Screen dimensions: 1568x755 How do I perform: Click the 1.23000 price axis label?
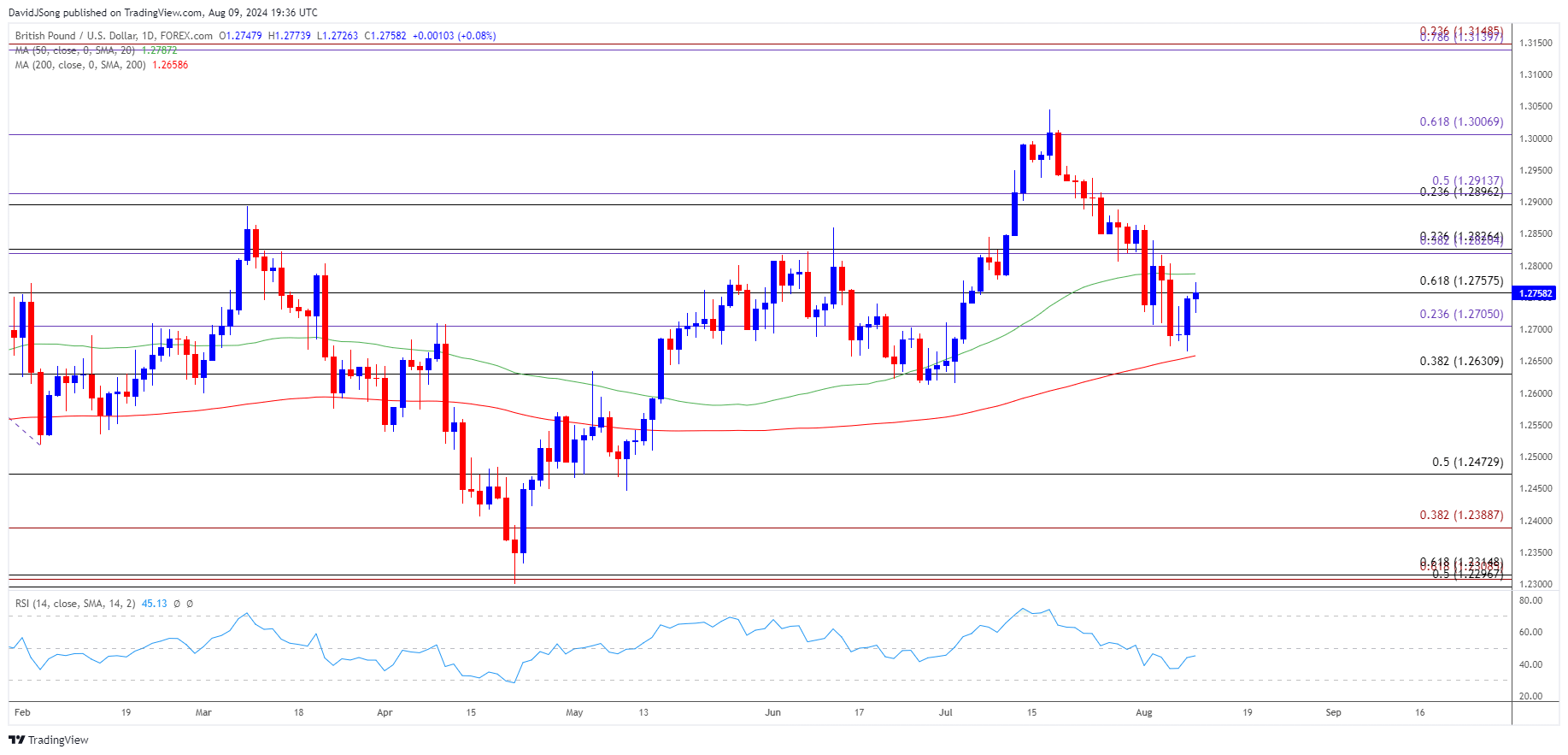[x=1536, y=585]
